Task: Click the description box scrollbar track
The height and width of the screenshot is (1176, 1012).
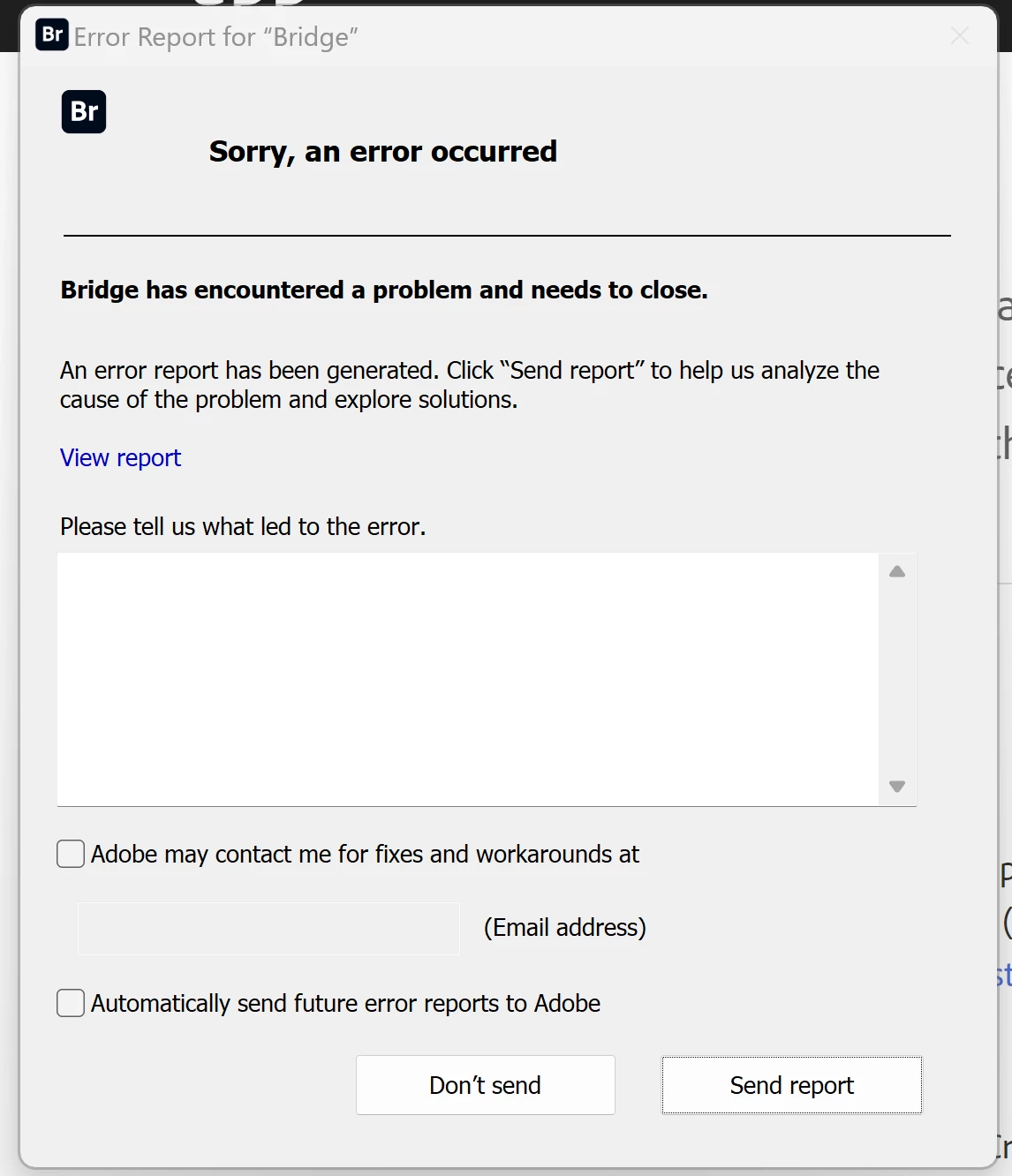Action: [897, 679]
